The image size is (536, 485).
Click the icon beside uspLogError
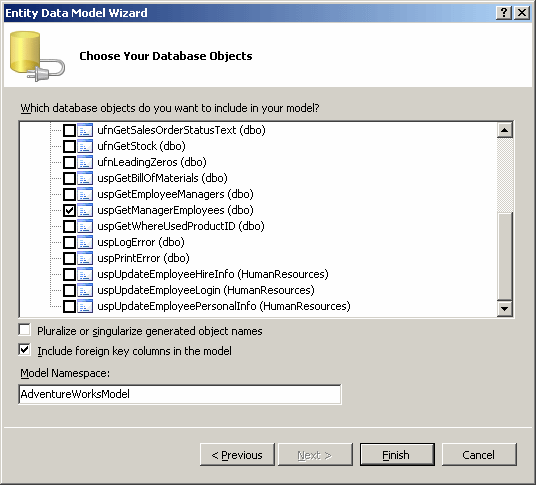(85, 242)
